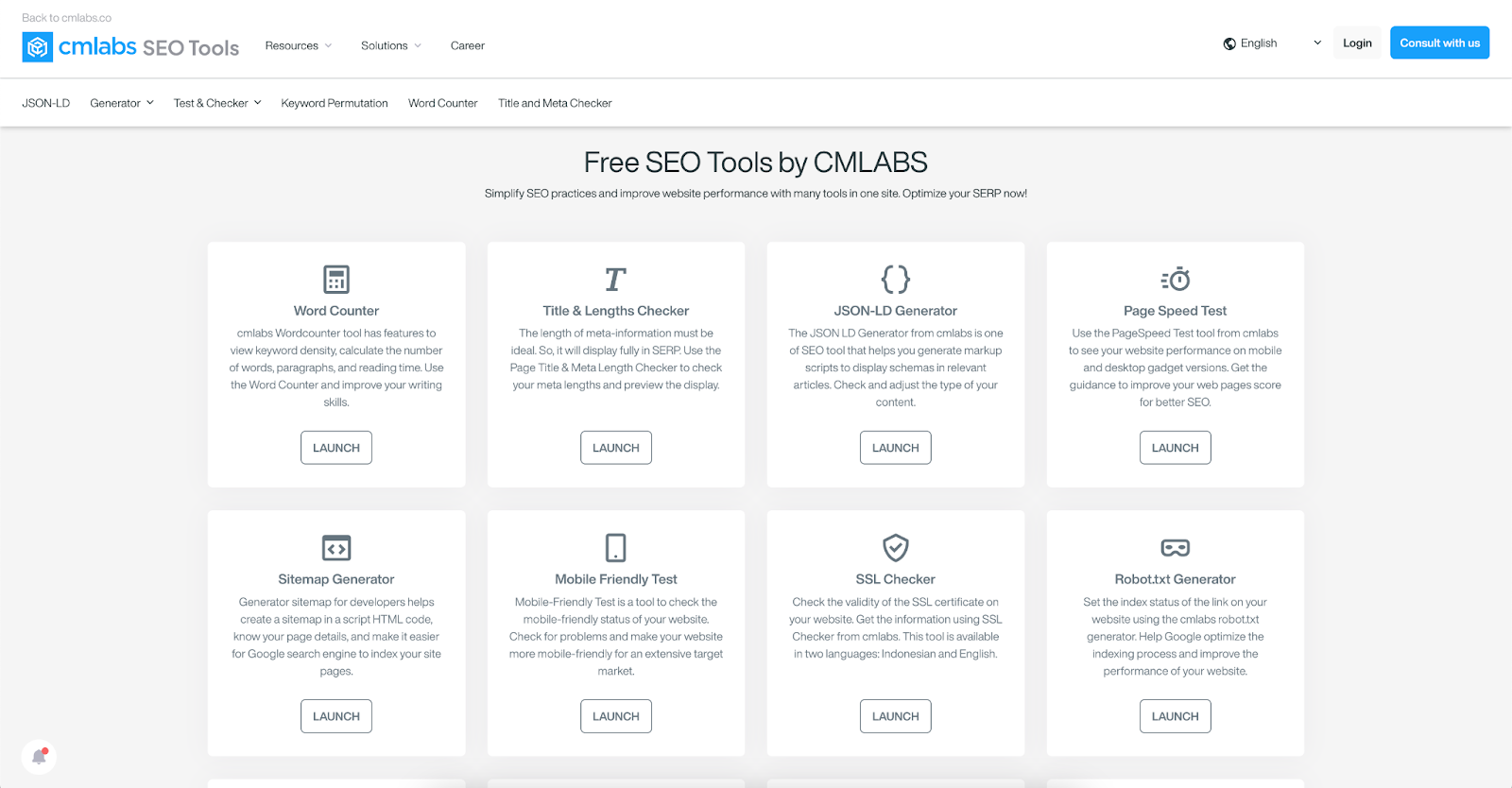
Task: Launch the Robot.txt Generator tool
Action: click(x=1176, y=716)
